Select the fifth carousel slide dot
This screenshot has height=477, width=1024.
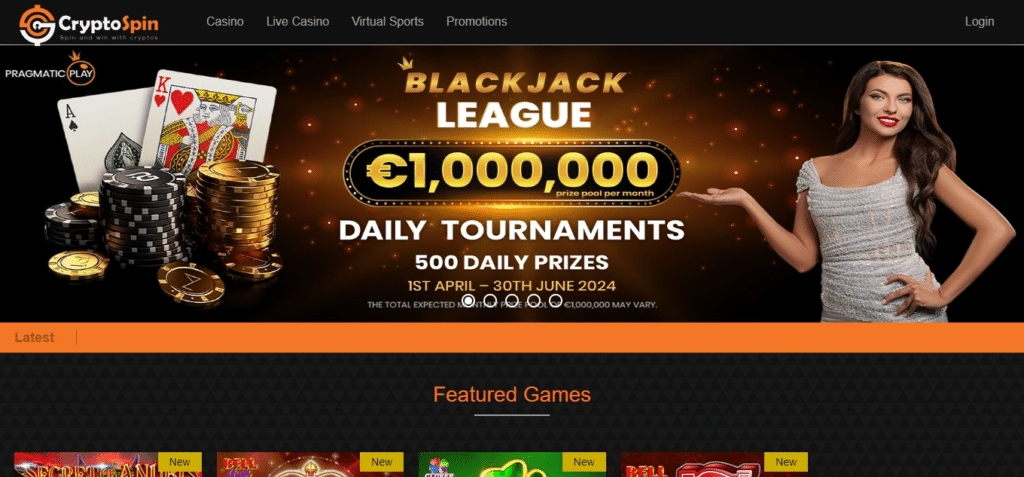tap(555, 300)
